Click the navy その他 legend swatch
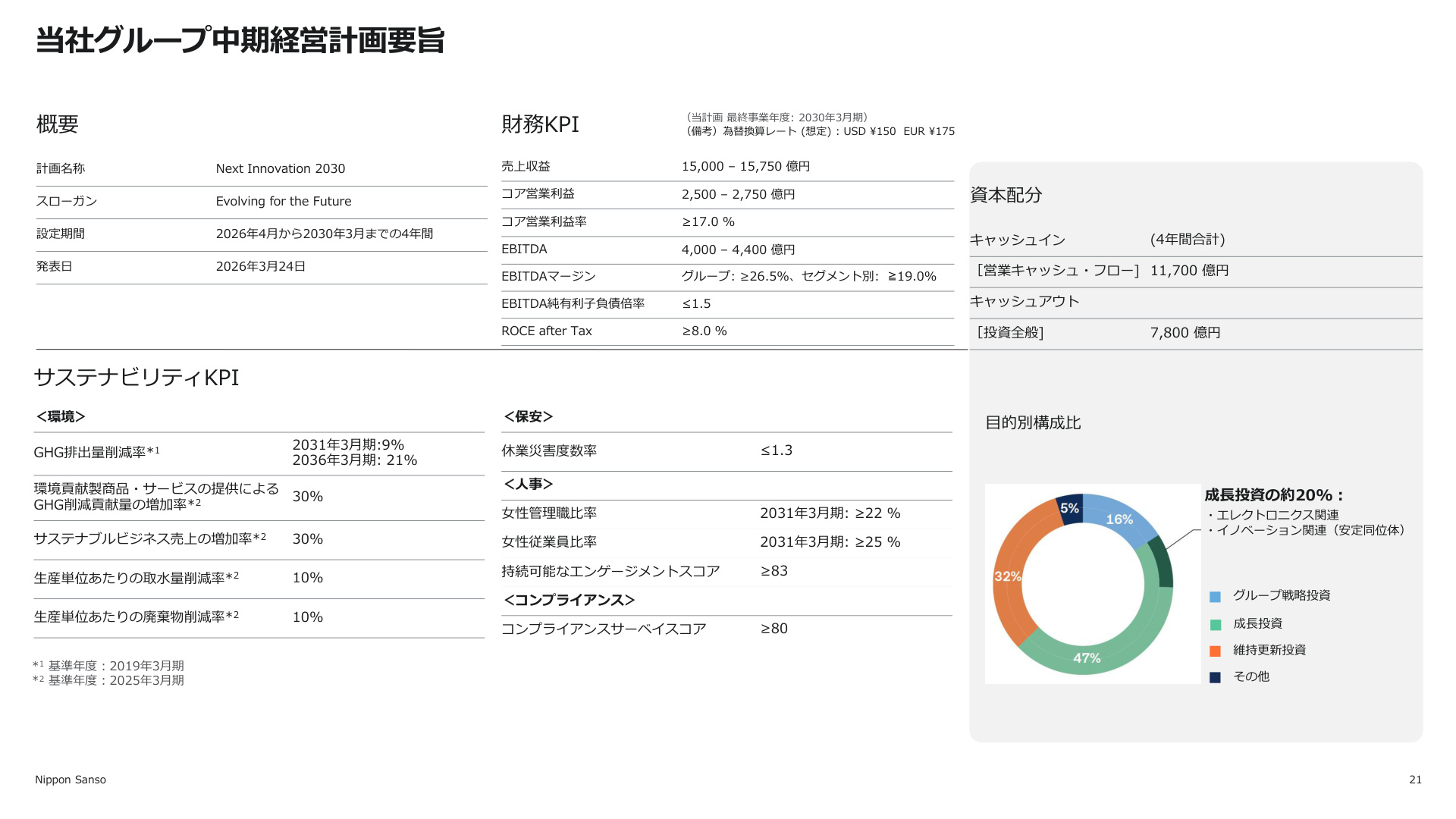 [x=1215, y=678]
